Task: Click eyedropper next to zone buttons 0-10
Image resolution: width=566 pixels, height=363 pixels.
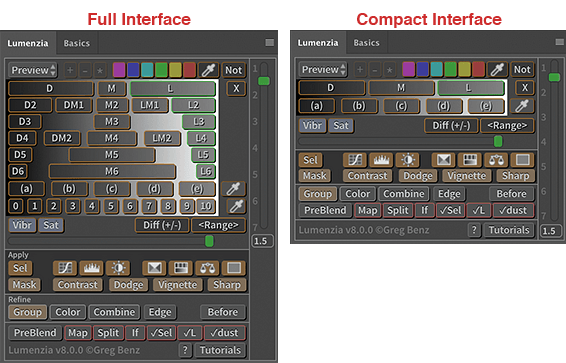Action: [236, 206]
